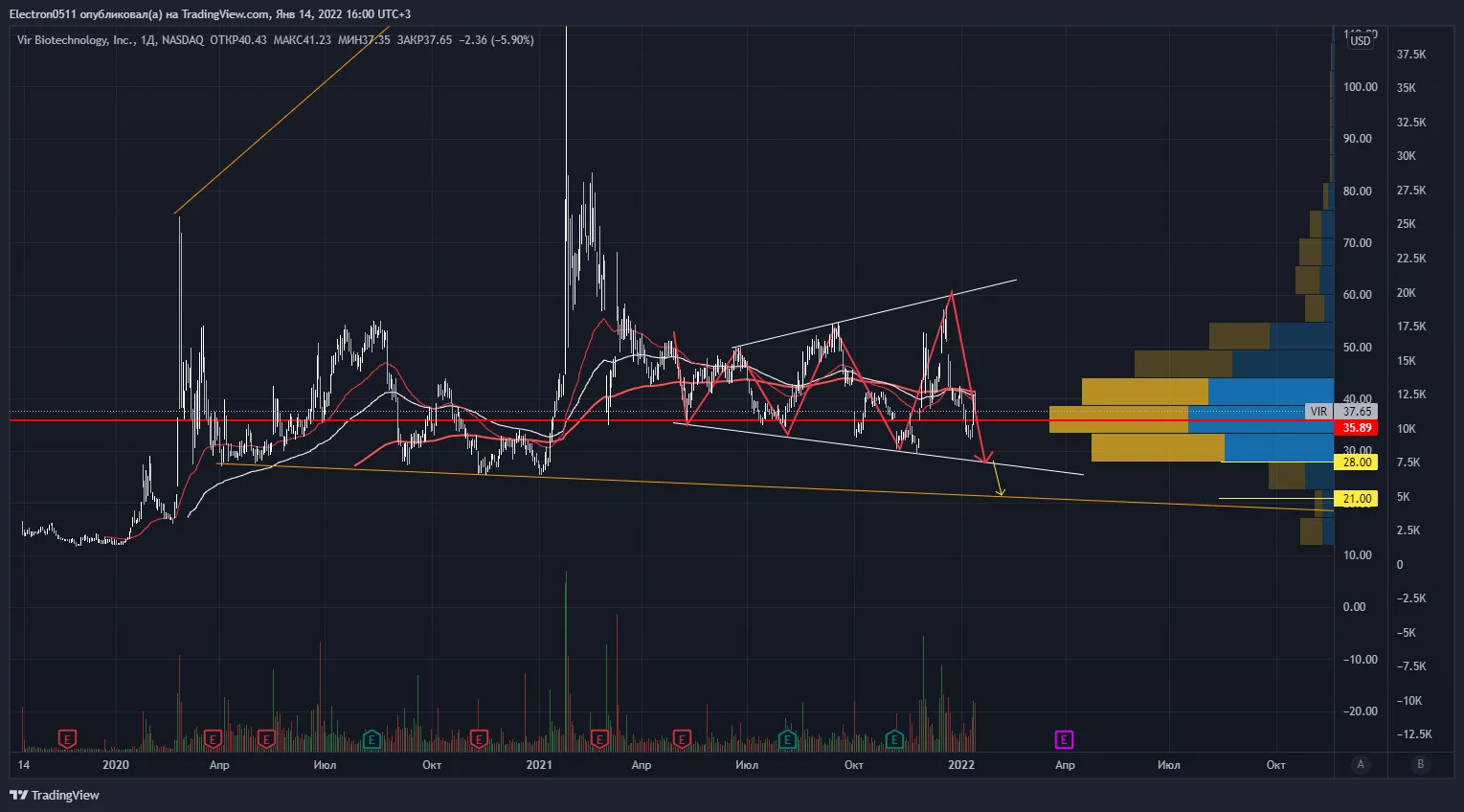This screenshot has width=1464, height=812.
Task: Click the 90.00 price axis label
Action: coord(1357,139)
